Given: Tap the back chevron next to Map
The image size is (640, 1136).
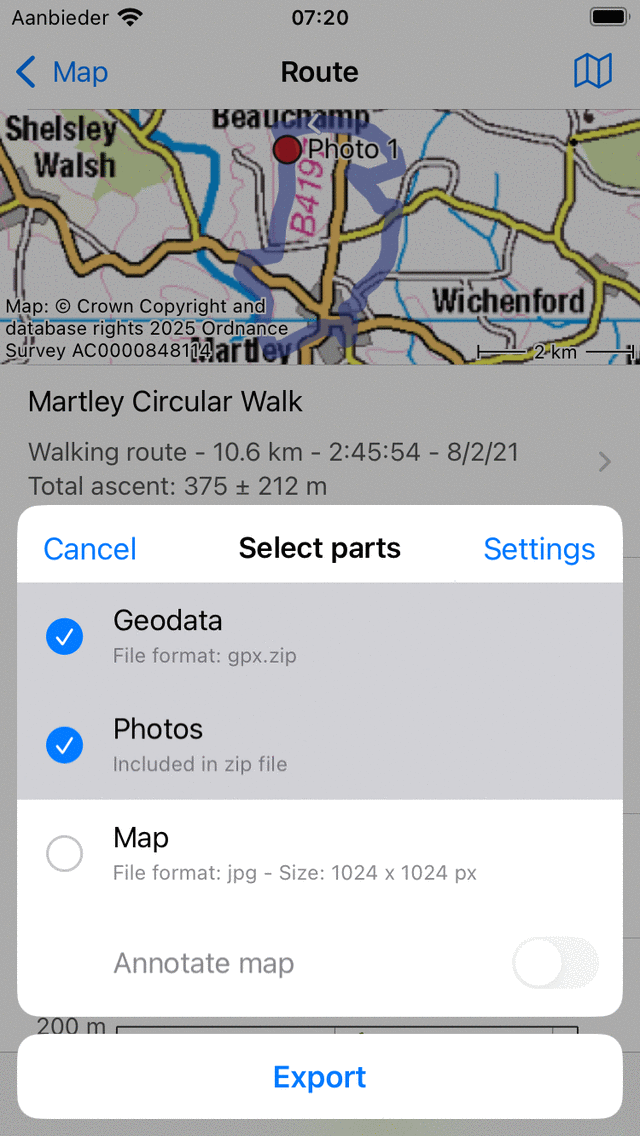Looking at the screenshot, I should (x=25, y=72).
